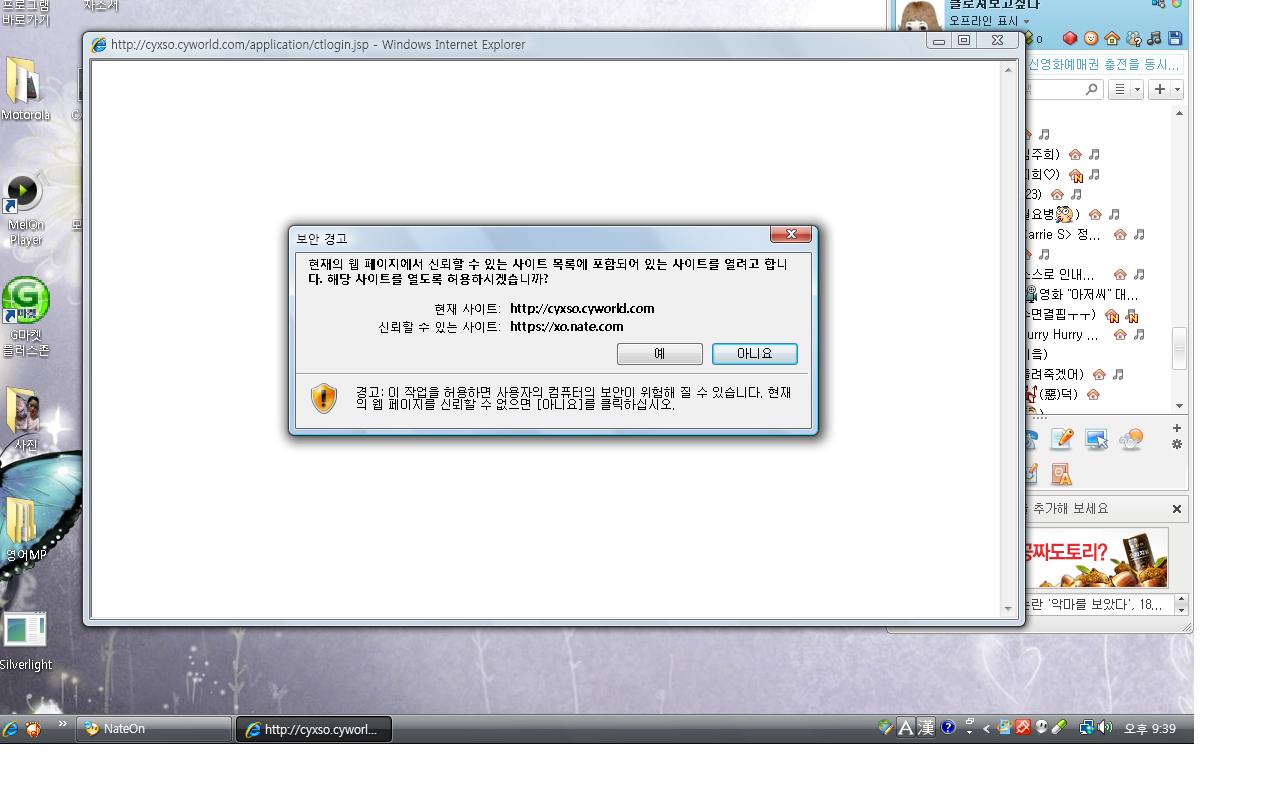This screenshot has height=800, width=1280.
Task: Click NateOn search magnifier icon
Action: (1091, 89)
